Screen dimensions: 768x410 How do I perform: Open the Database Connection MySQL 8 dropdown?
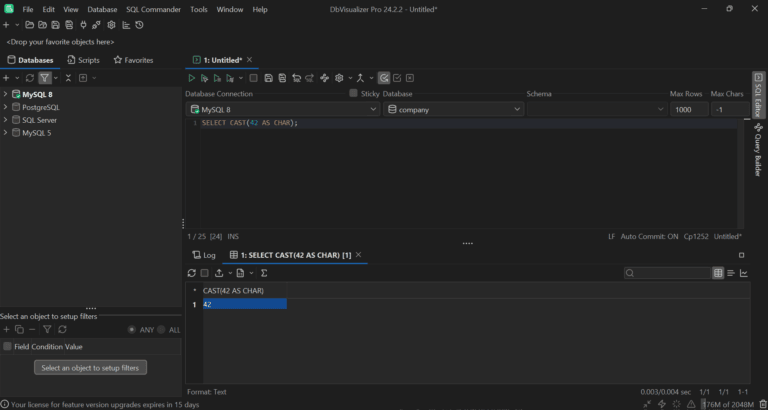[x=283, y=110]
